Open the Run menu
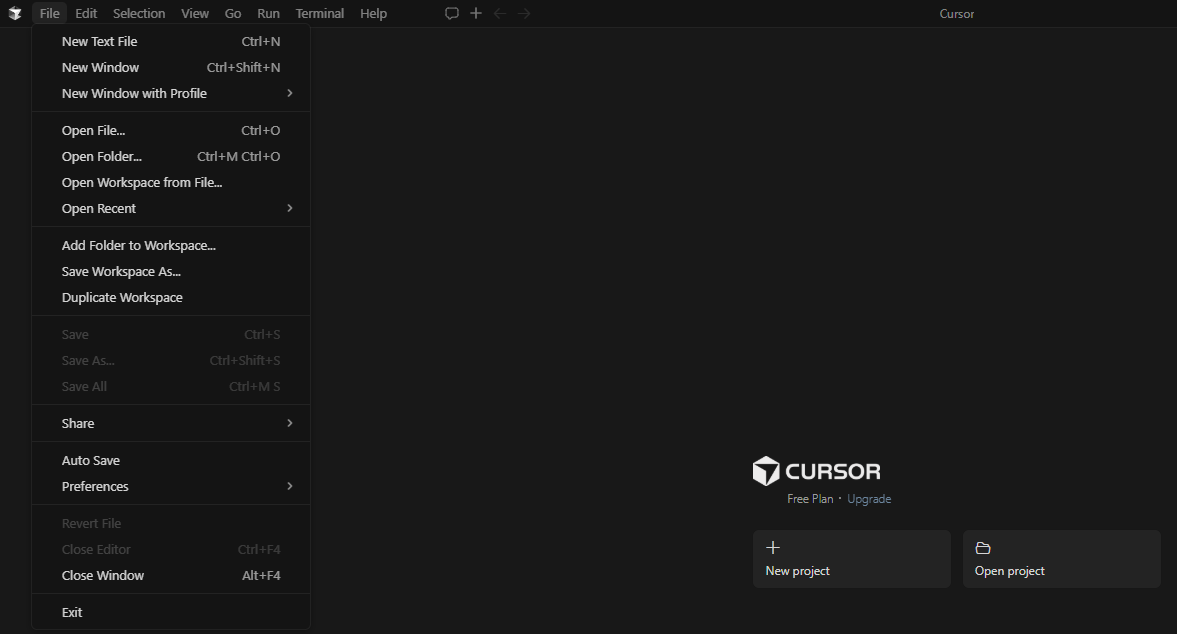The width and height of the screenshot is (1177, 634). click(x=268, y=14)
